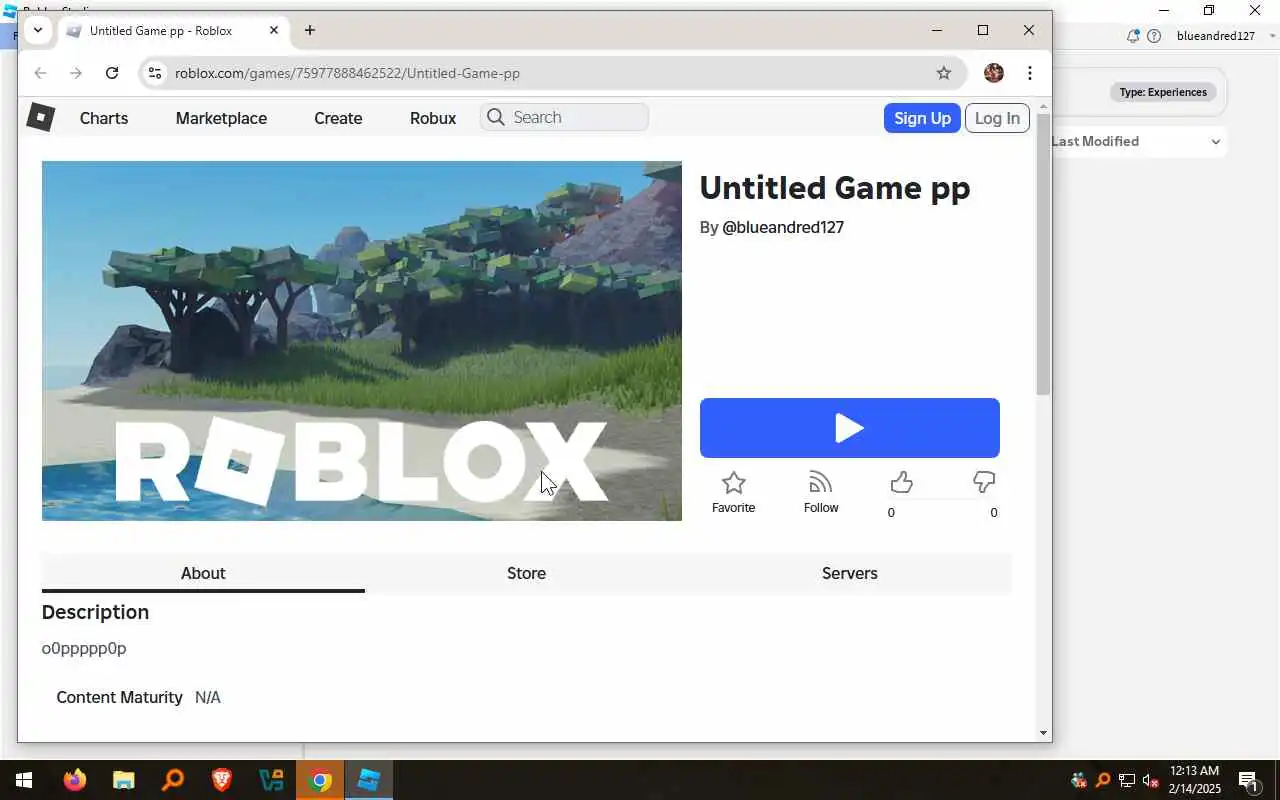Open the VS-style editor taskbar icon
The image size is (1280, 800).
point(271,780)
